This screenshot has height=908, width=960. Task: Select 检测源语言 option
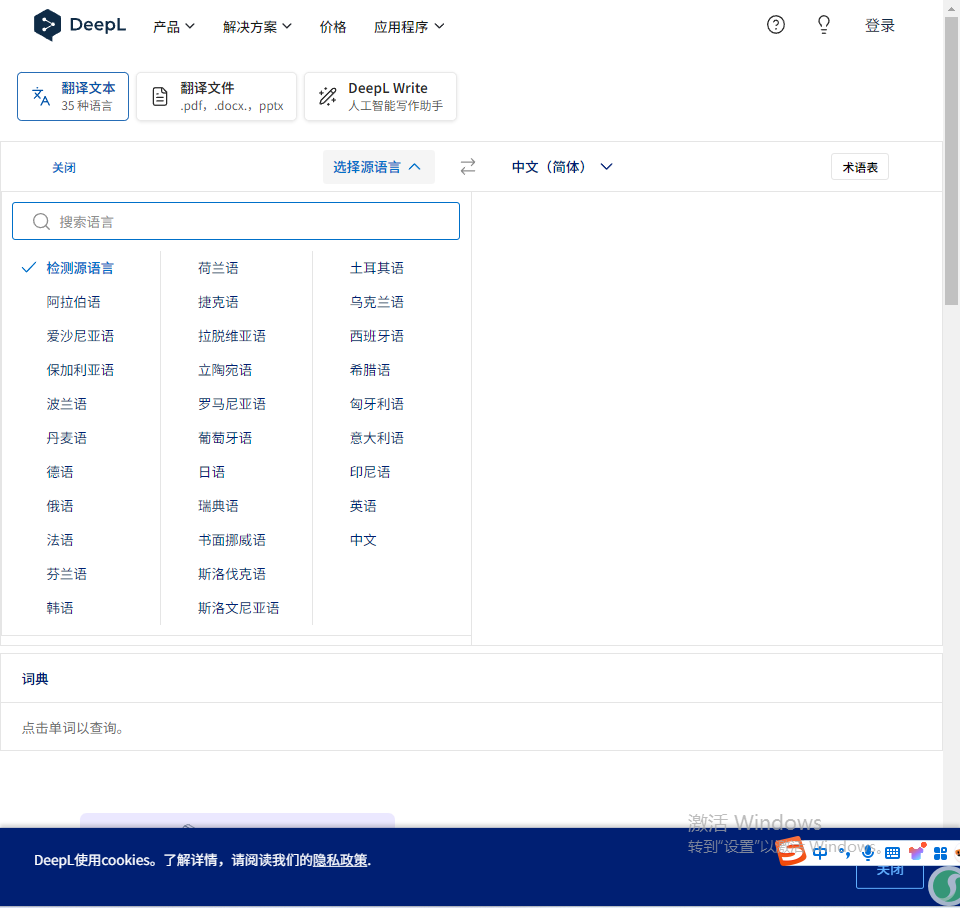pyautogui.click(x=80, y=268)
